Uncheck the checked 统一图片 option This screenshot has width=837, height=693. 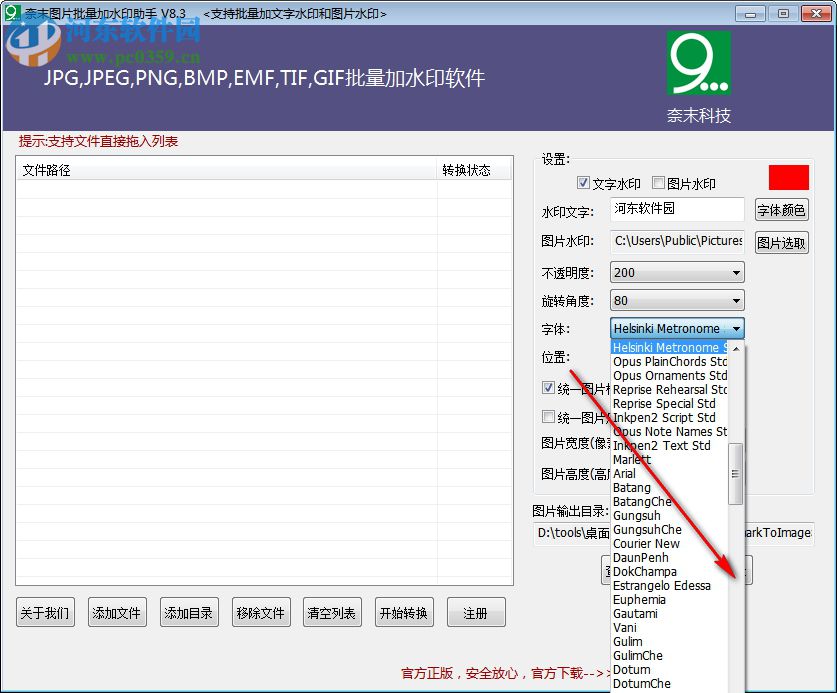coord(548,388)
